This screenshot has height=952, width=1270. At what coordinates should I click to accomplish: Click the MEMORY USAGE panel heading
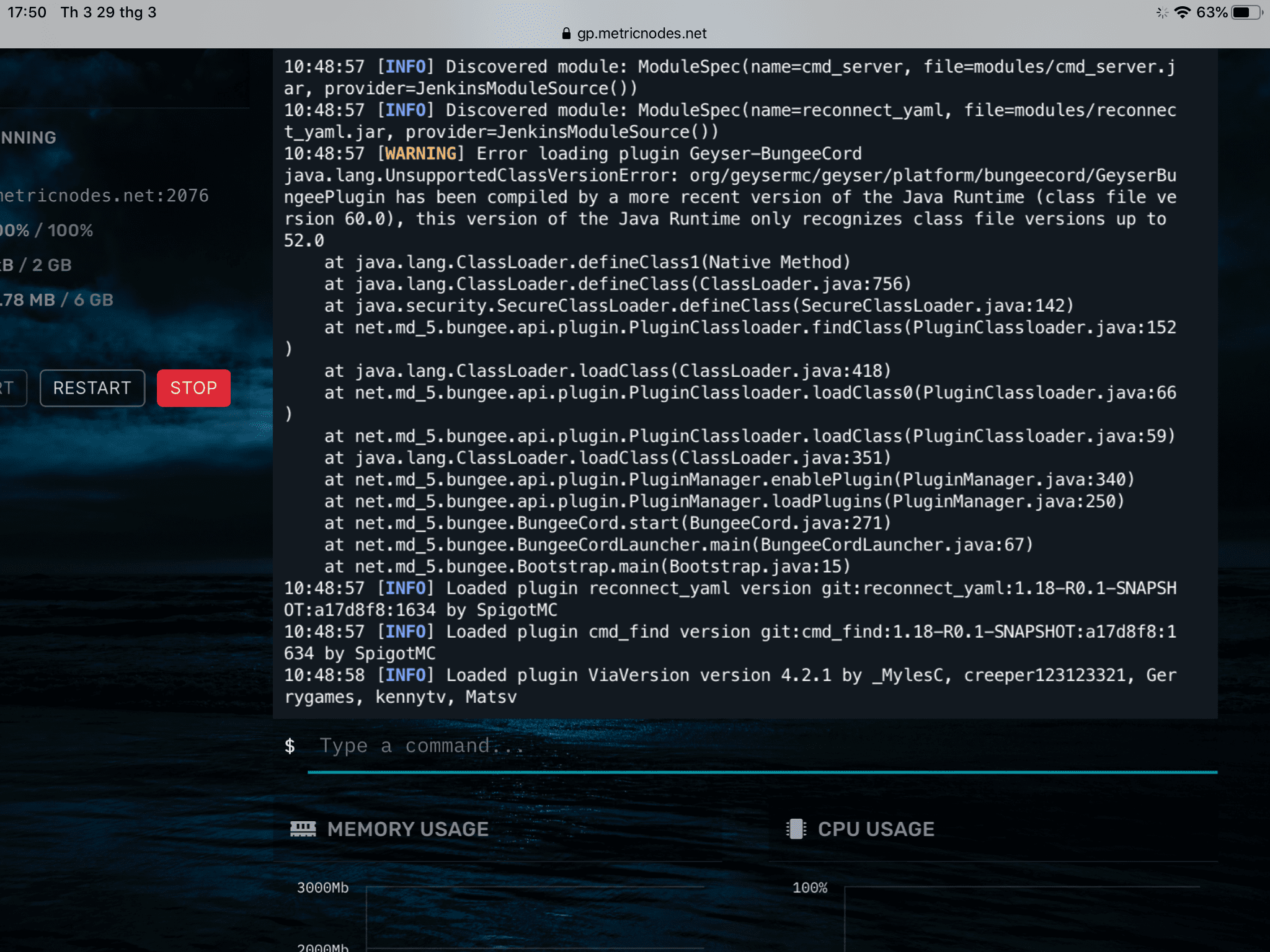click(407, 829)
